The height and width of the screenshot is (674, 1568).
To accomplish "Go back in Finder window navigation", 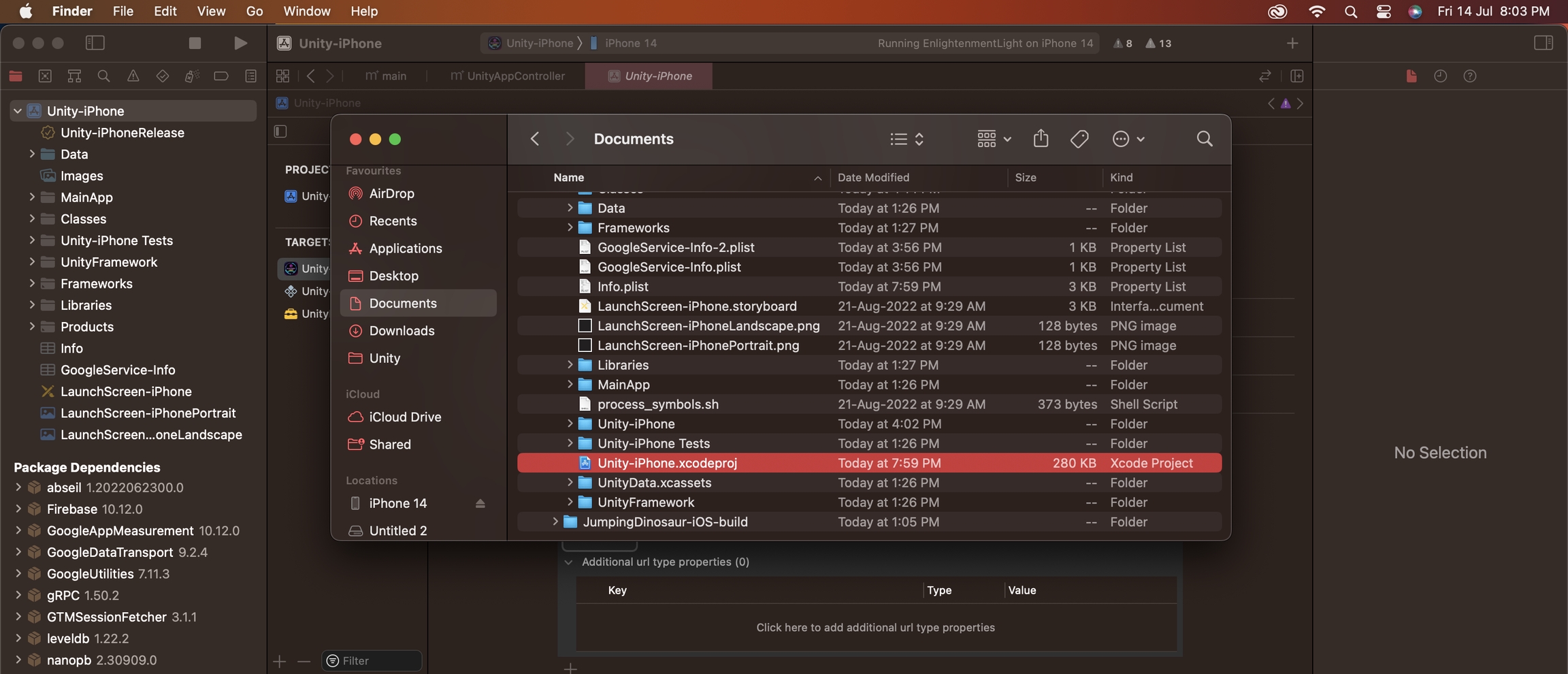I will coord(535,139).
